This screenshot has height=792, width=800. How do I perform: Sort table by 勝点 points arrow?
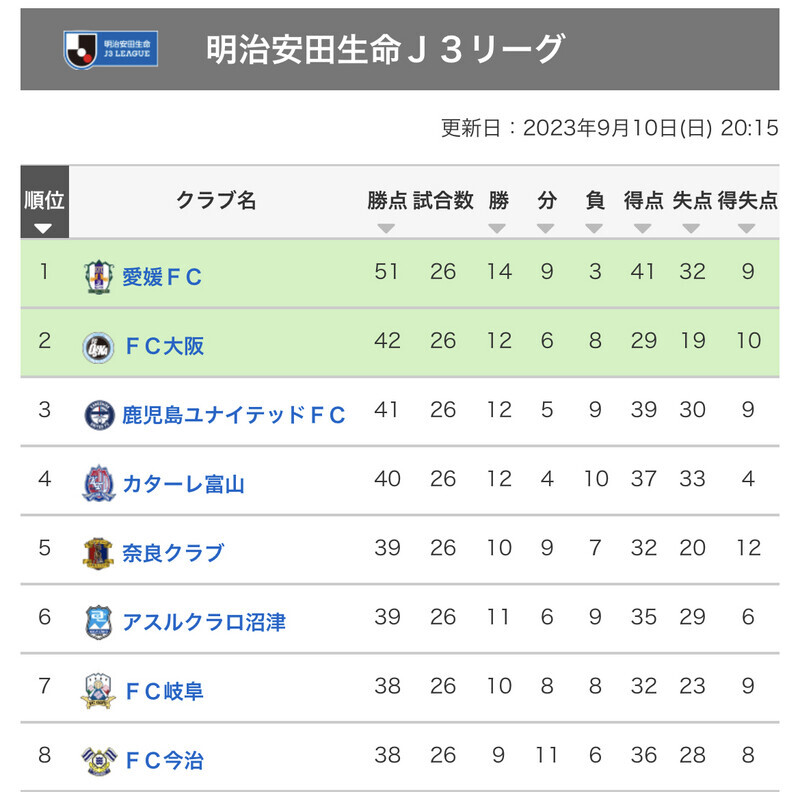point(386,228)
